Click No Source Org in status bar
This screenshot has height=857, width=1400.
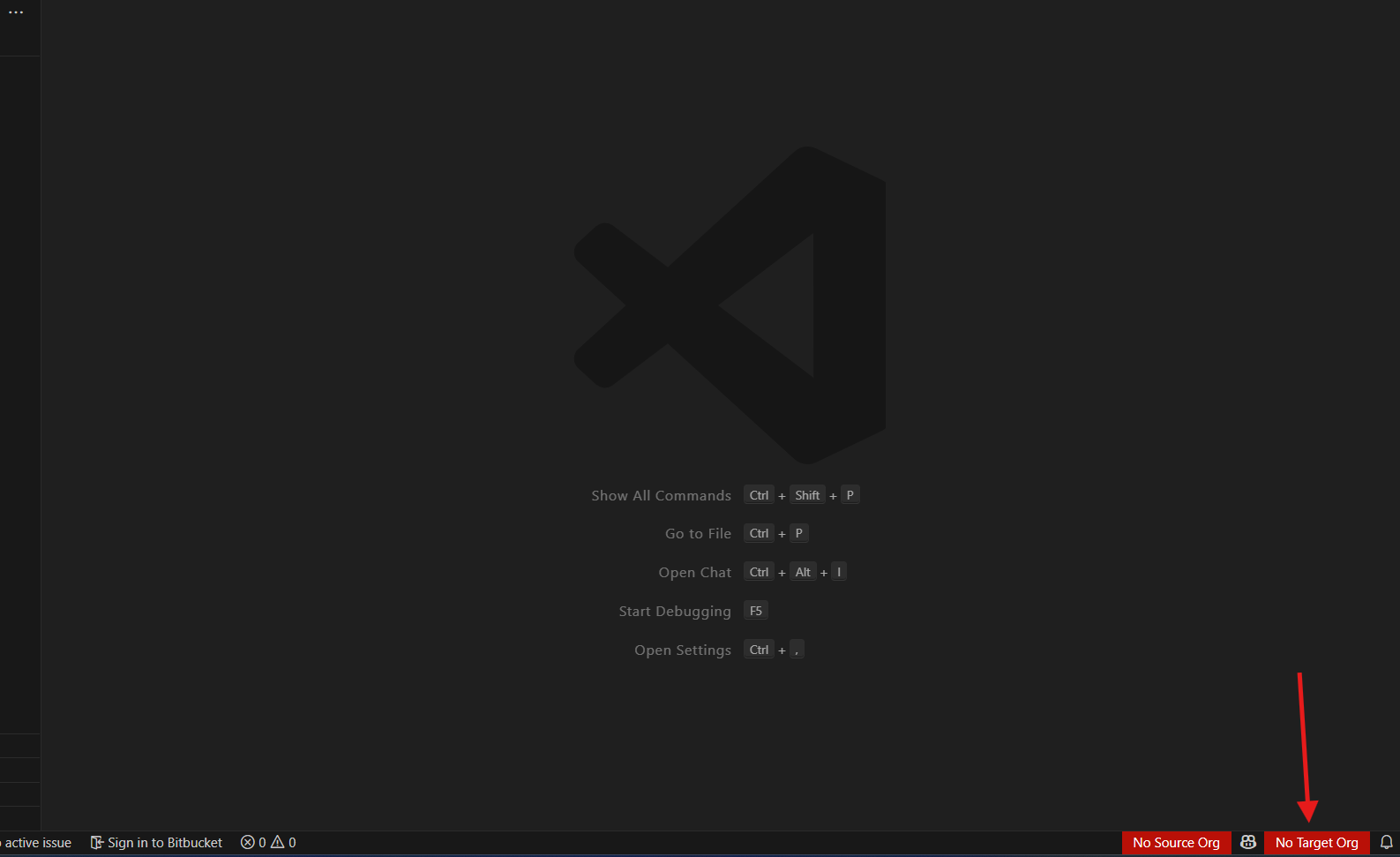coord(1176,843)
